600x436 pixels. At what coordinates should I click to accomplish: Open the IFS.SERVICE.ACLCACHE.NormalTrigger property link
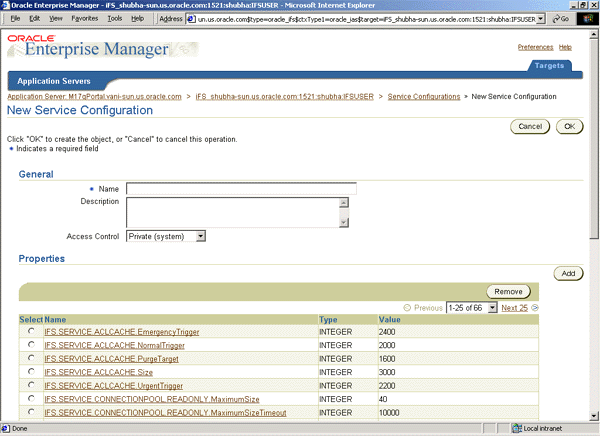(x=114, y=345)
